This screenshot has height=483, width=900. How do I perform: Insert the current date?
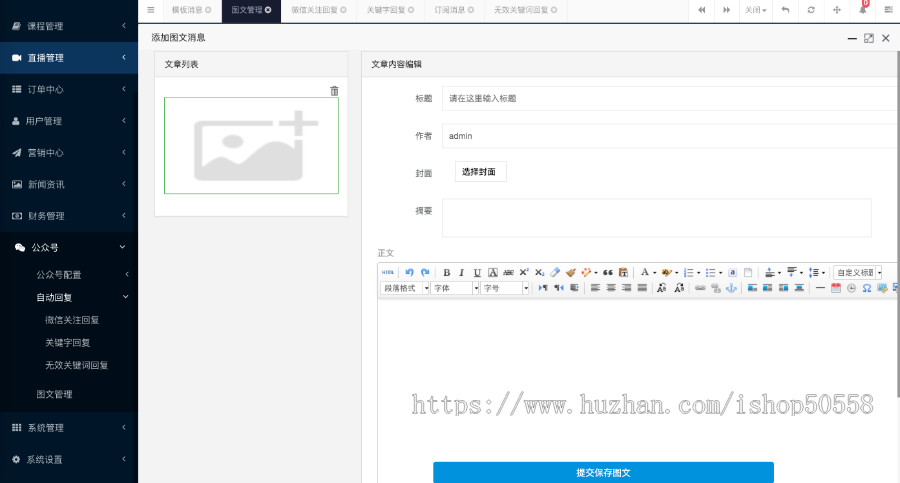pyautogui.click(x=836, y=288)
